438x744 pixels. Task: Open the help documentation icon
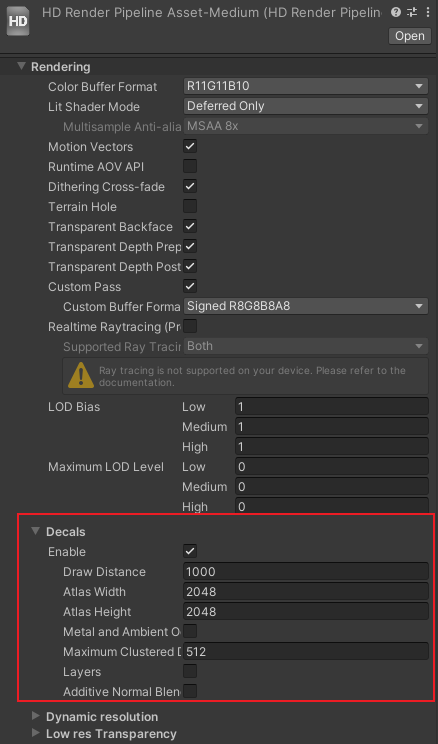[396, 12]
